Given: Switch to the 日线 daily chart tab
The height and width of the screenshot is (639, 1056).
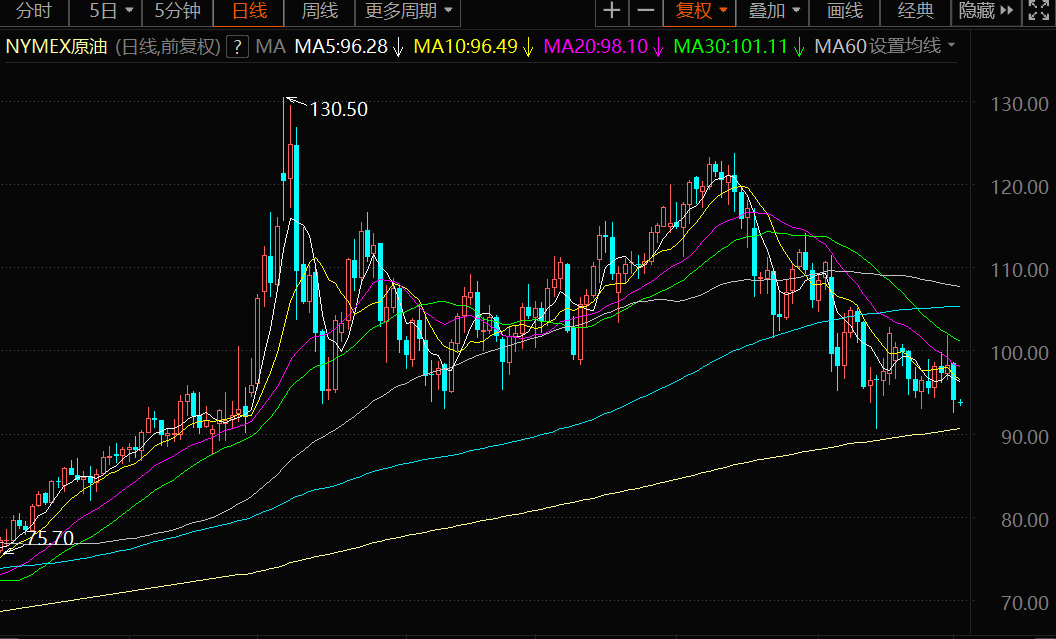Looking at the screenshot, I should point(249,12).
